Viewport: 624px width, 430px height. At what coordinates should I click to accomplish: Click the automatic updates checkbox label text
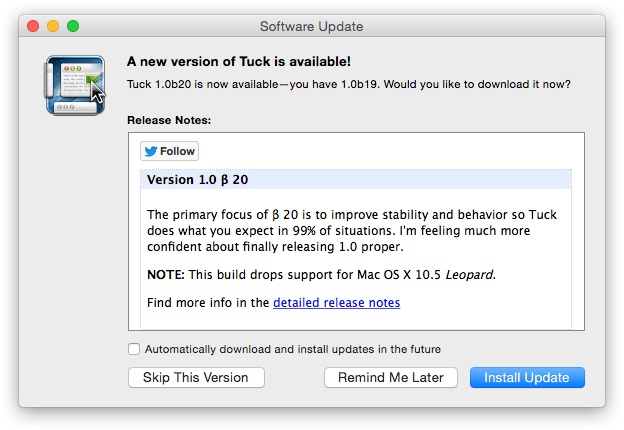[292, 349]
